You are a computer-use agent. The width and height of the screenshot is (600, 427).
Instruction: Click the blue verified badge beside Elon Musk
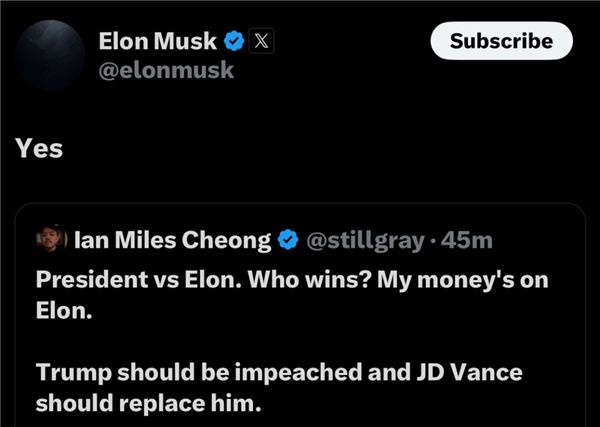[234, 41]
